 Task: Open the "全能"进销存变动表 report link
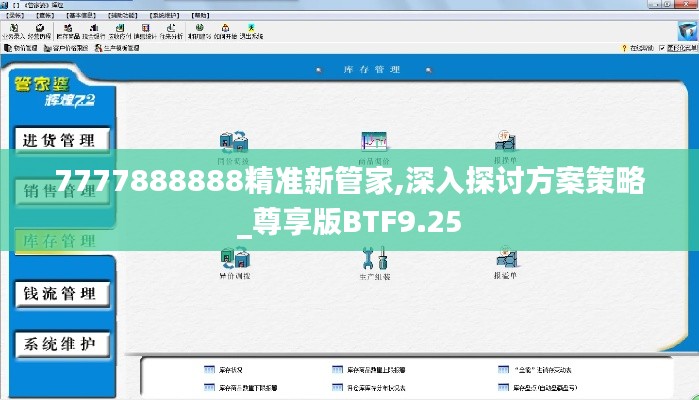coord(540,368)
